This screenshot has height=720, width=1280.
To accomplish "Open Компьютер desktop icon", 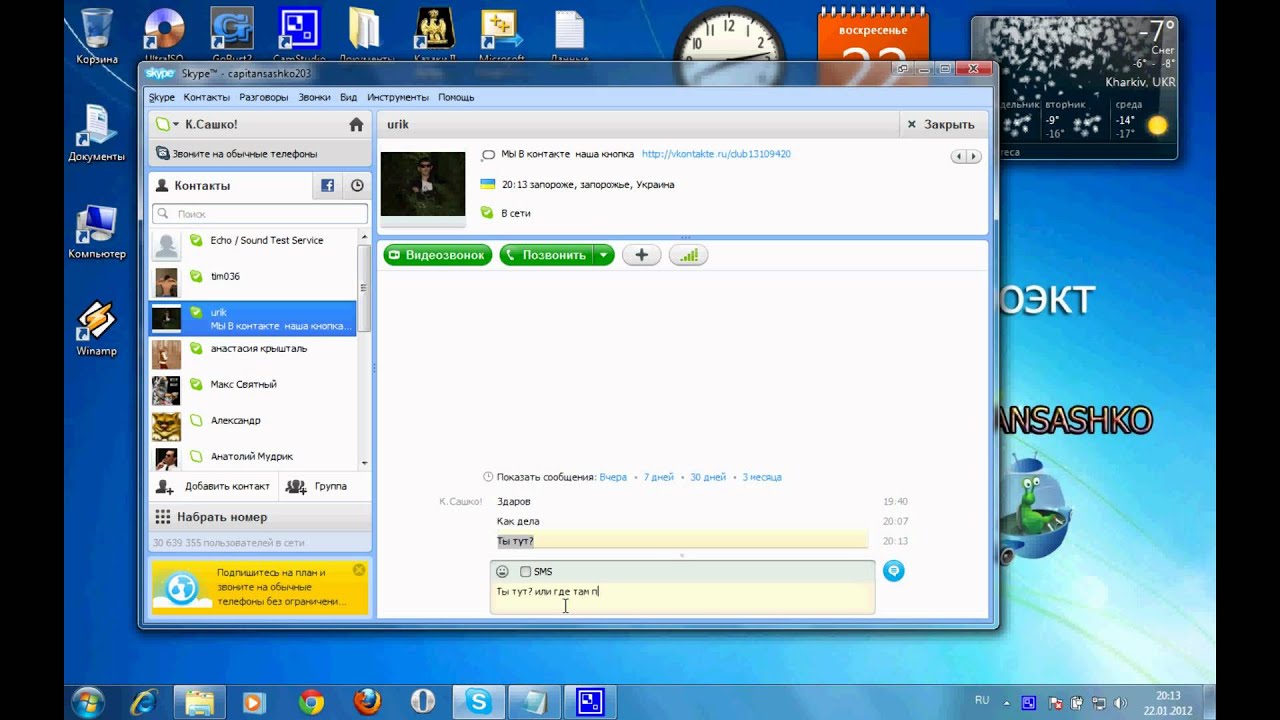I will pos(97,232).
